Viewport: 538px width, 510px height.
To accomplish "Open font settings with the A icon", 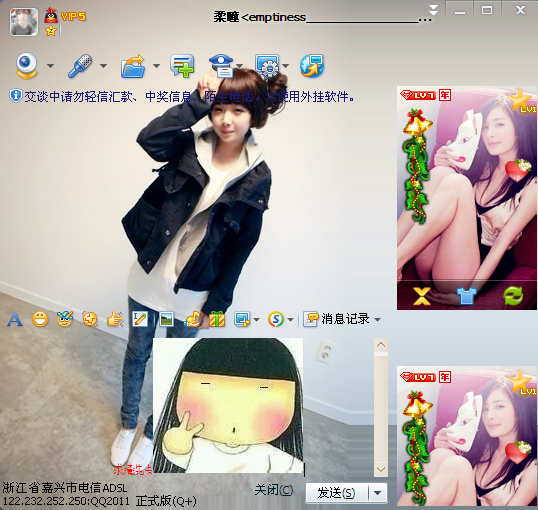I will 15,320.
